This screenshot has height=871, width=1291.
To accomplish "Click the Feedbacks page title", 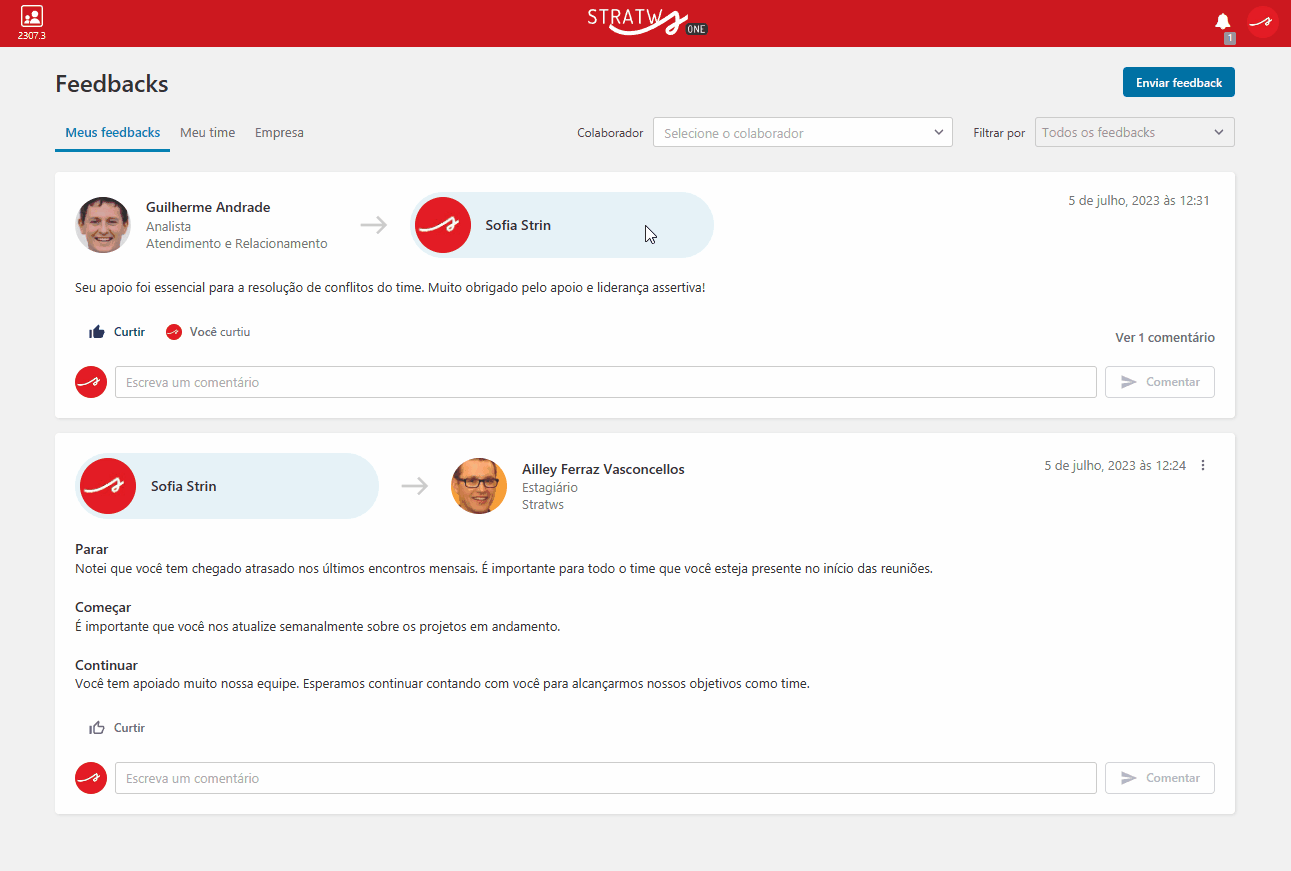I will click(x=112, y=83).
